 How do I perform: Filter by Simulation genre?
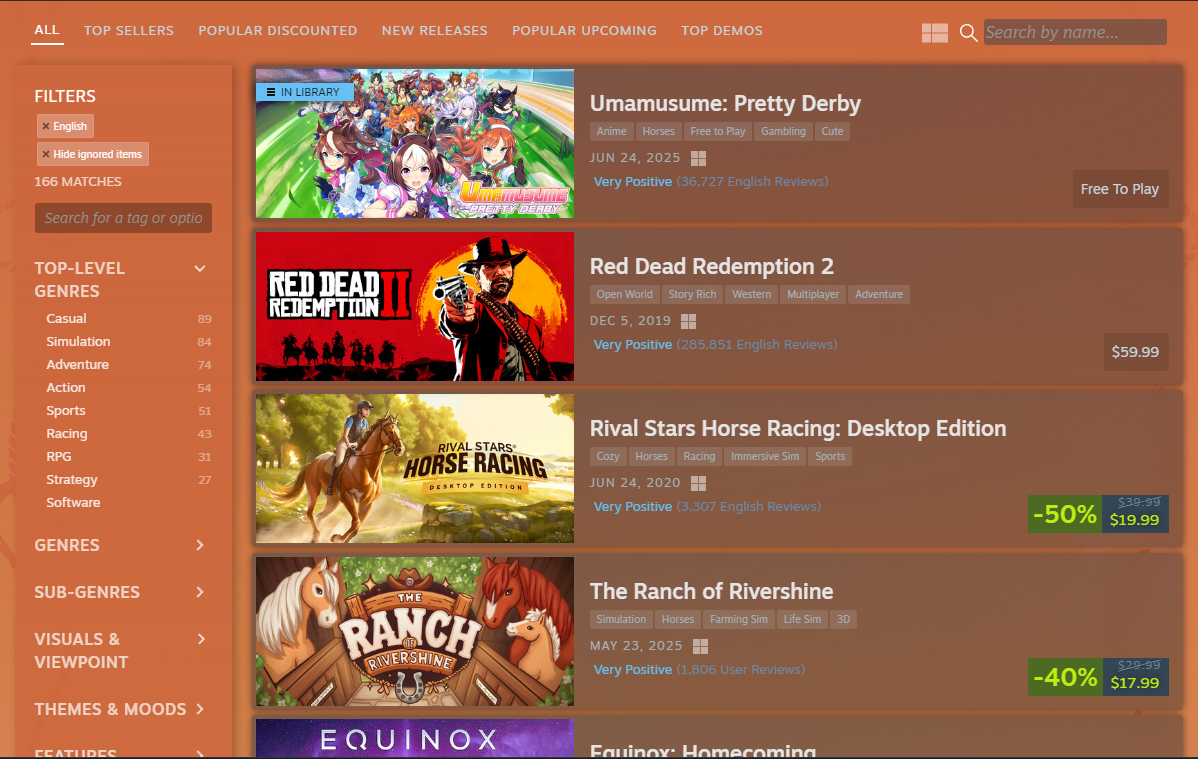pos(78,342)
